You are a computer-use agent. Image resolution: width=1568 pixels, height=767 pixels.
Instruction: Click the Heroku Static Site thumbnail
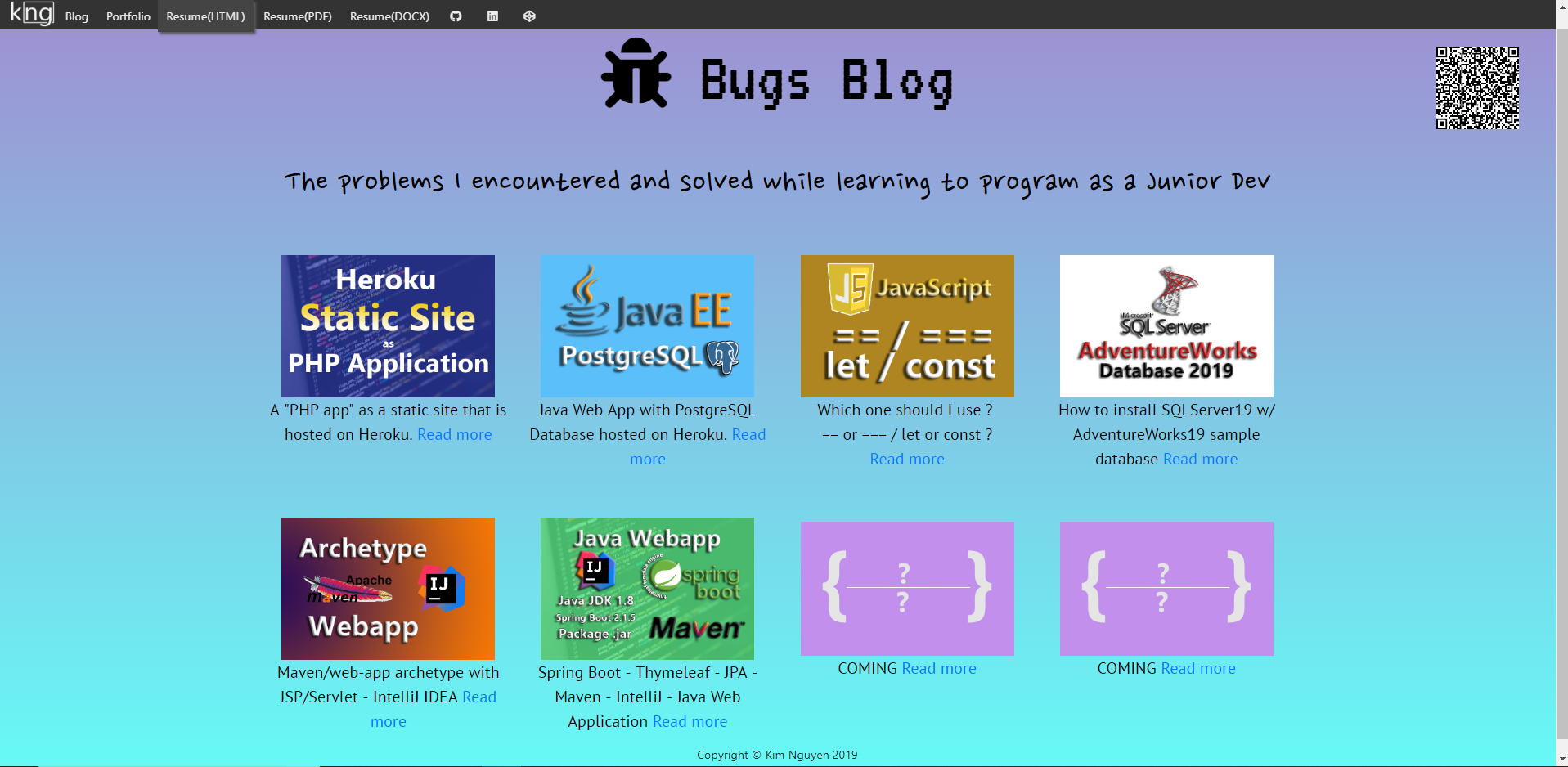coord(388,325)
